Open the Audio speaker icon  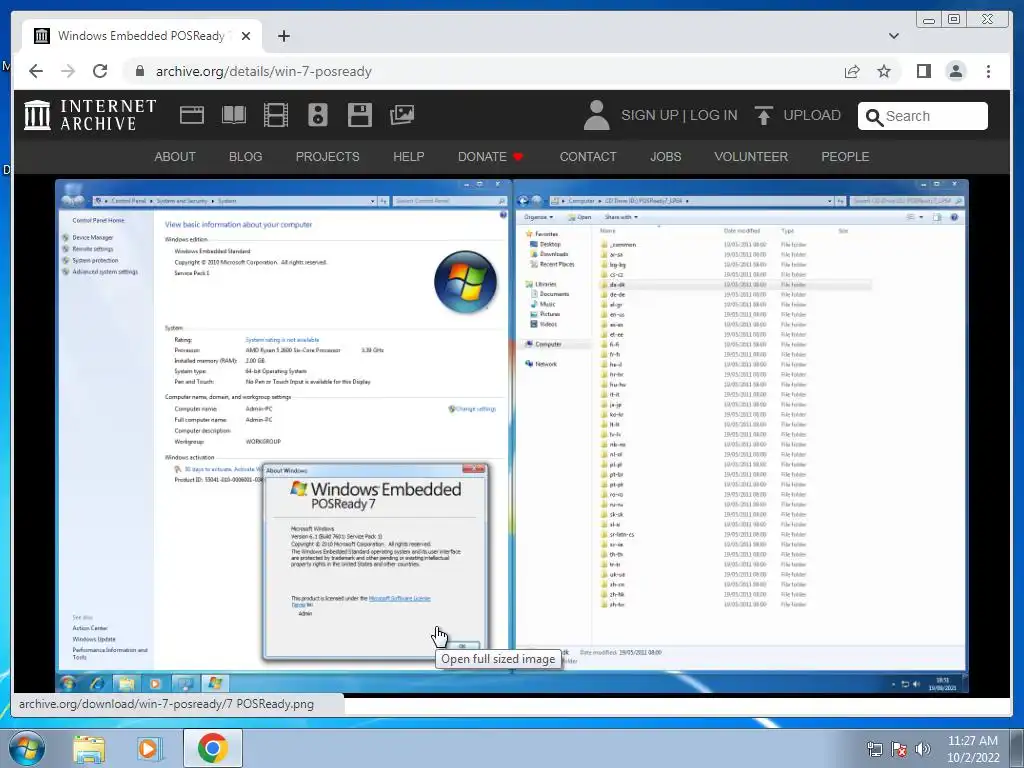tap(318, 115)
